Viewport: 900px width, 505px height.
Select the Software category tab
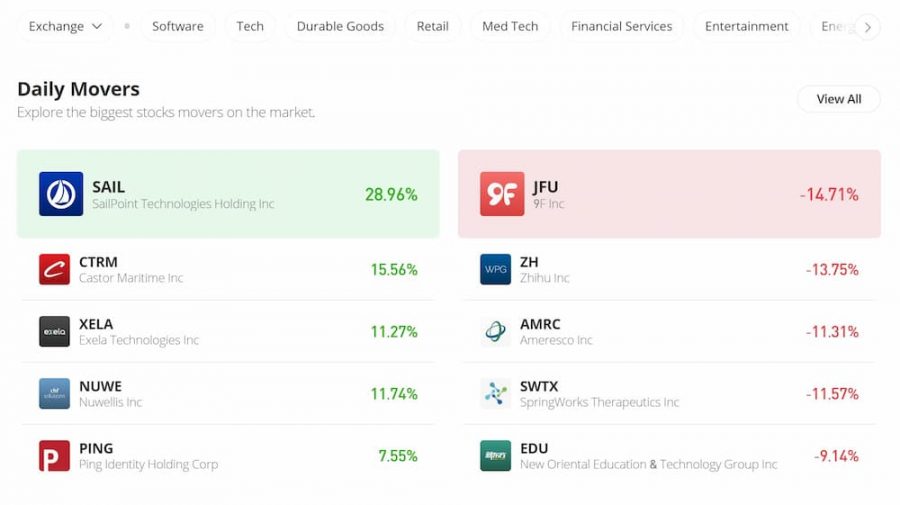point(178,26)
